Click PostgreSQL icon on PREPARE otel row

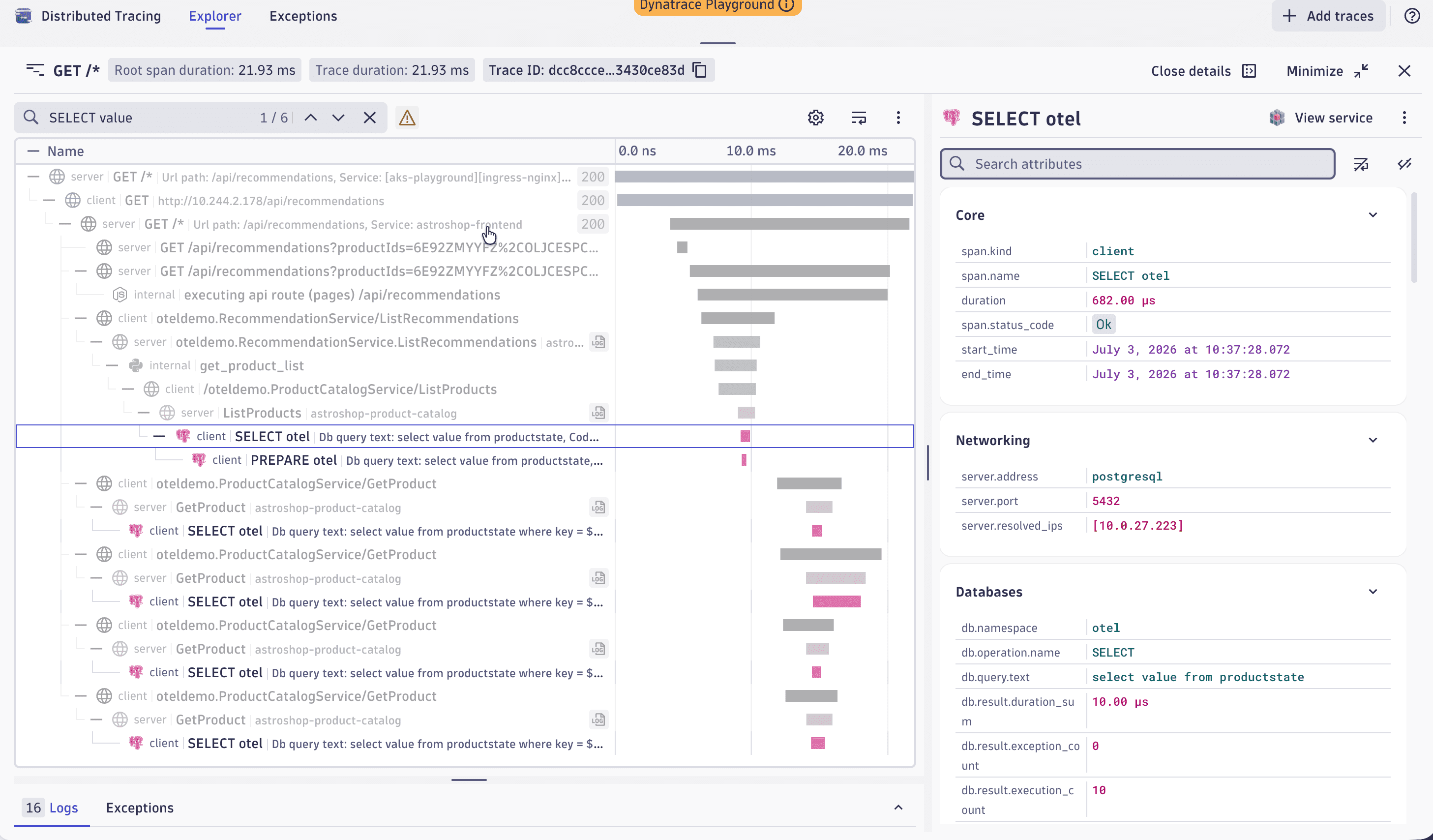[x=199, y=459]
